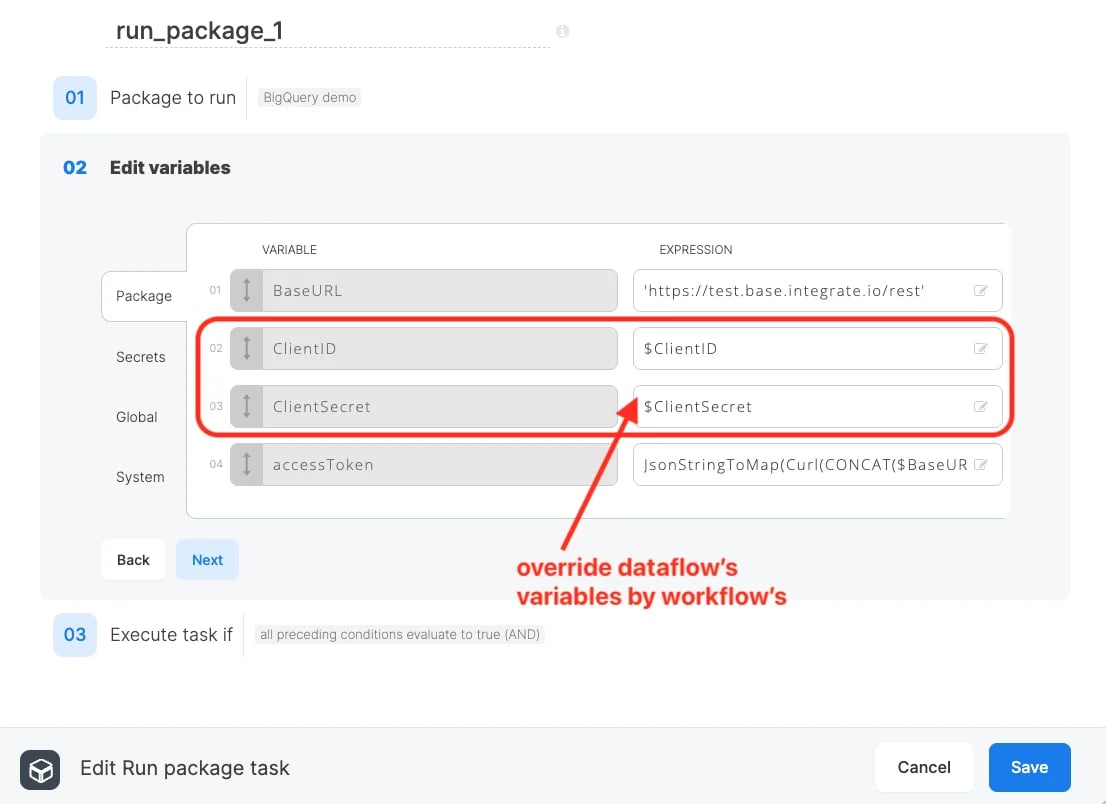Switch to the Secrets tab
The height and width of the screenshot is (804, 1106).
coord(141,357)
